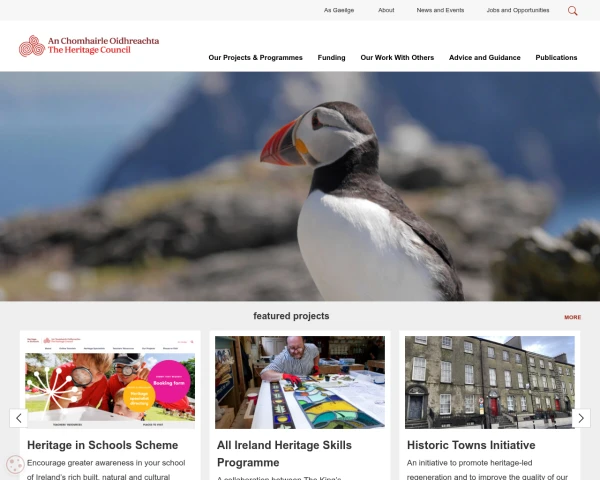
Task: Visit News and Events page
Action: coord(440,10)
